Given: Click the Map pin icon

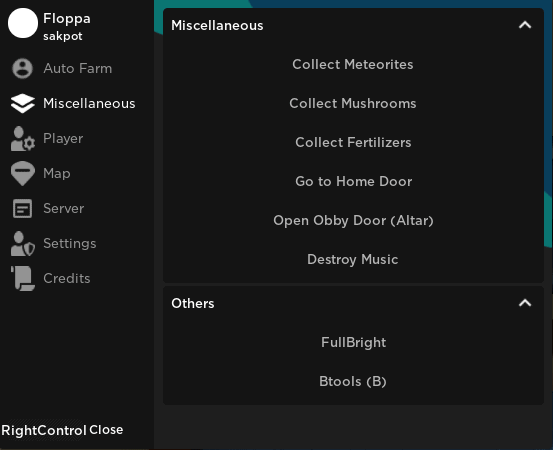Looking at the screenshot, I should 23,174.
